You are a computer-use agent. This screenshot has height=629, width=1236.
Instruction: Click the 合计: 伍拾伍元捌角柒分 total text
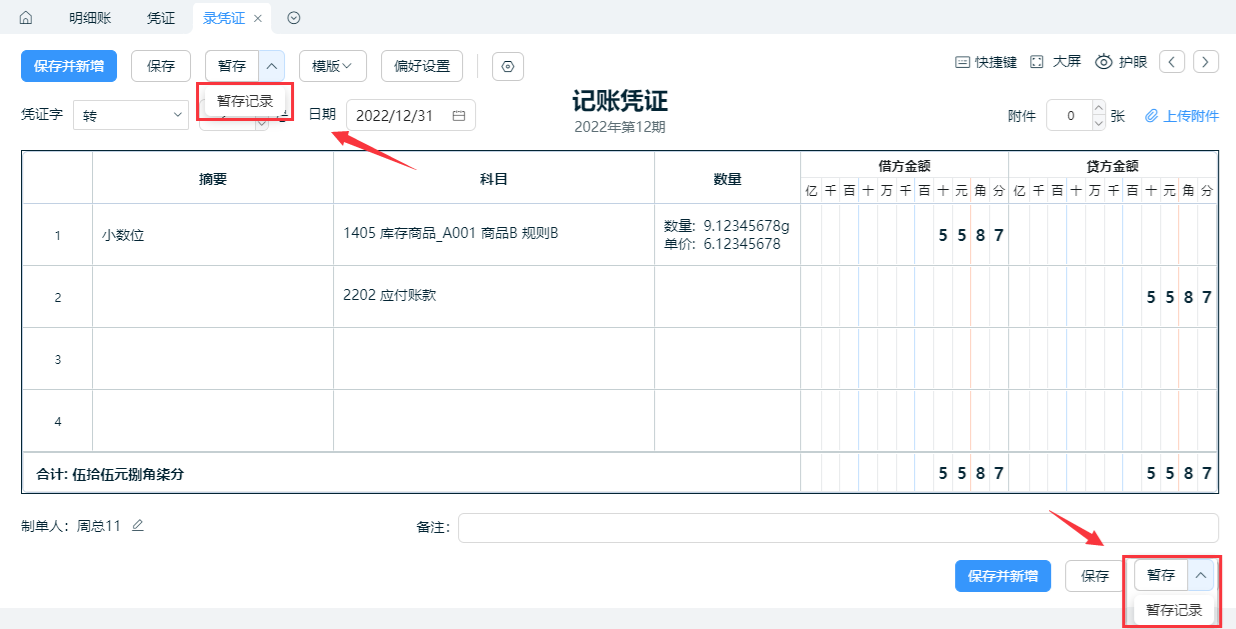110,474
